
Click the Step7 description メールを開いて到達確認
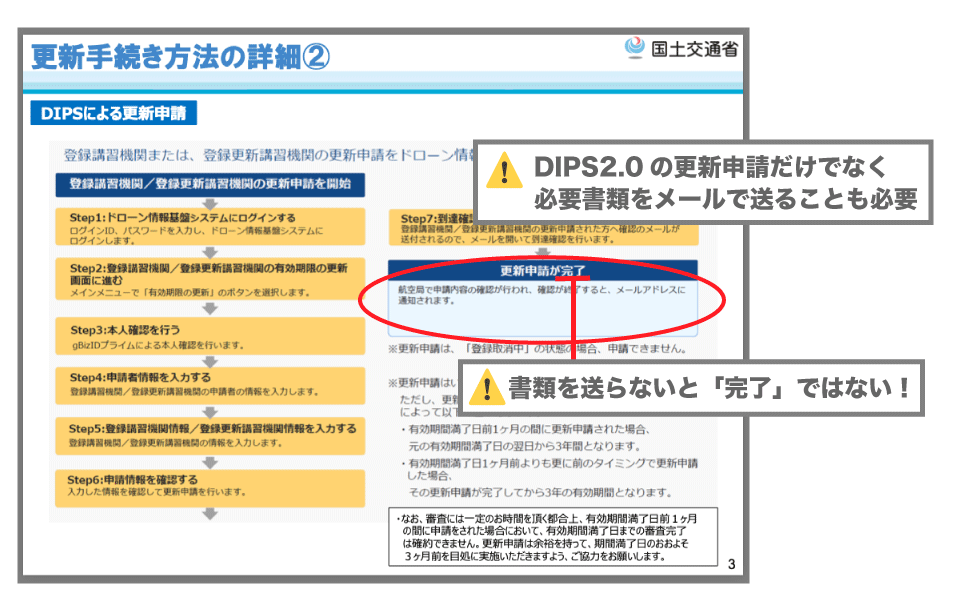tap(541, 234)
